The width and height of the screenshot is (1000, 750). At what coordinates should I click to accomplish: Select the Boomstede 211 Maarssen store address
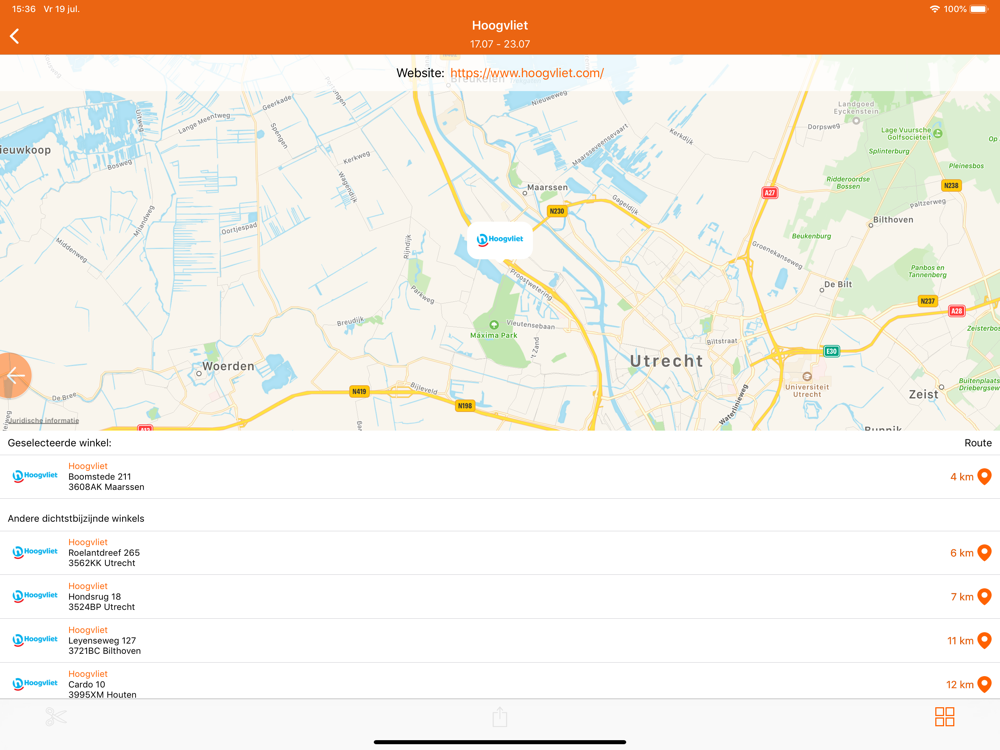point(106,482)
